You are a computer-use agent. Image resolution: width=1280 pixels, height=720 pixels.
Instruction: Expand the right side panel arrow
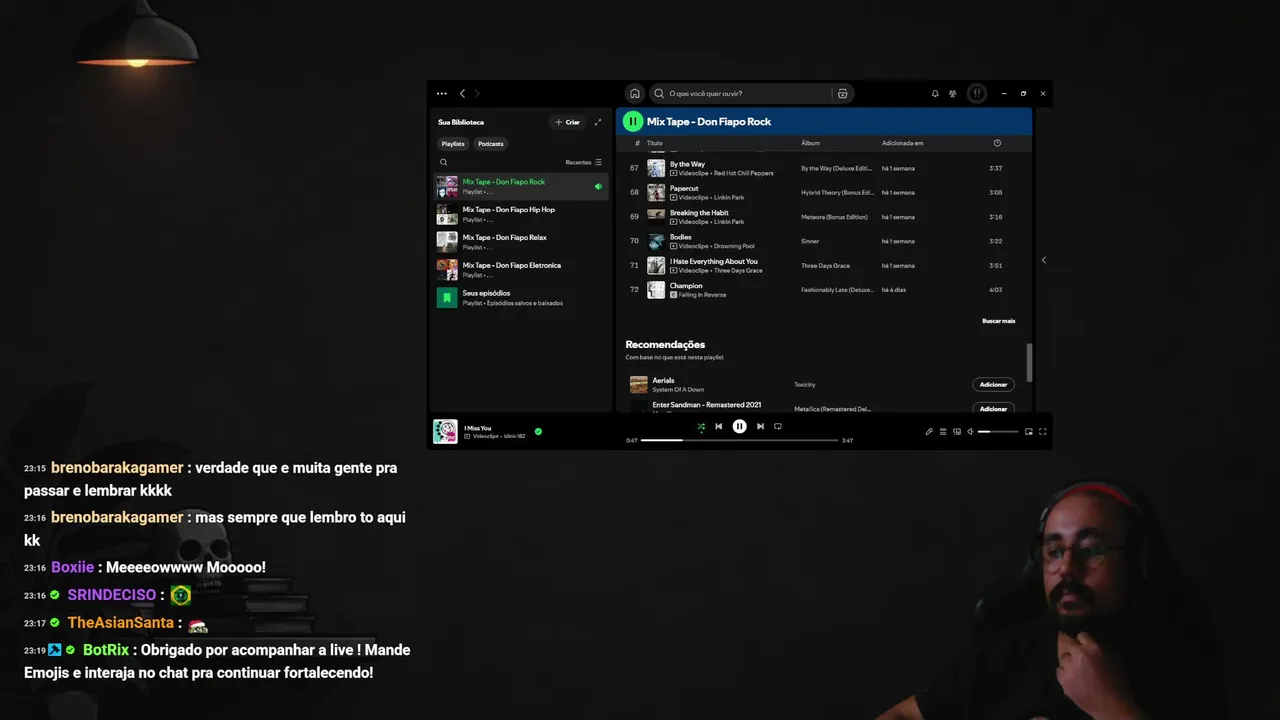pyautogui.click(x=1043, y=260)
